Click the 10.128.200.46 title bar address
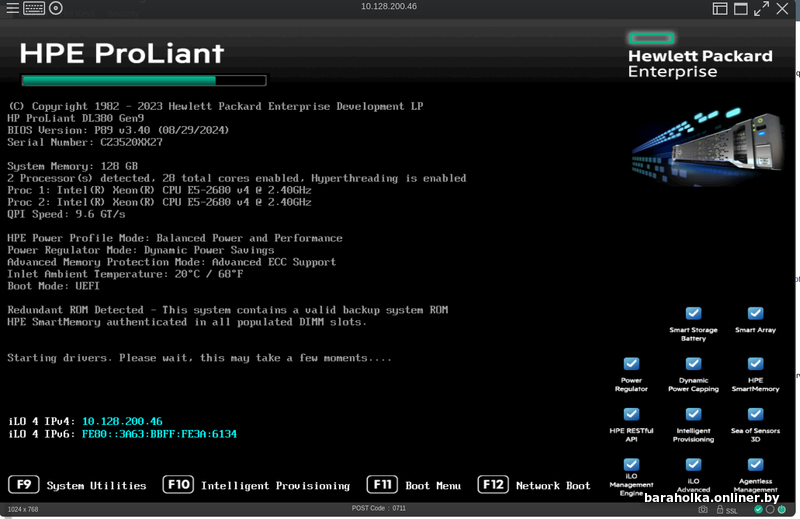This screenshot has height=519, width=800. pos(389,7)
